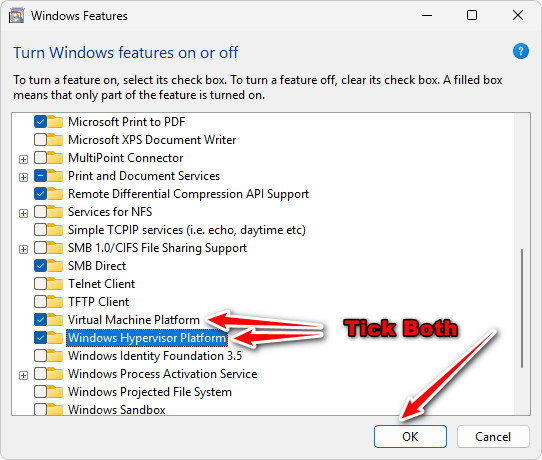Enable Services for NFS checkbox
542x460 pixels.
[x=40, y=212]
